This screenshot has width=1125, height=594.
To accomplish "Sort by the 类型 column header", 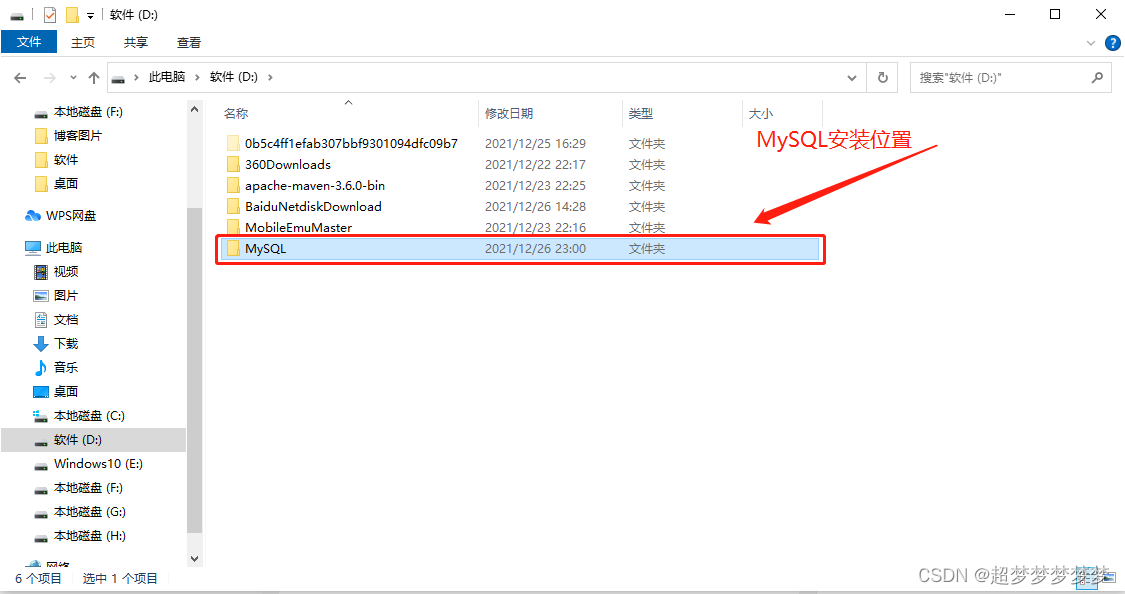I will click(x=641, y=113).
